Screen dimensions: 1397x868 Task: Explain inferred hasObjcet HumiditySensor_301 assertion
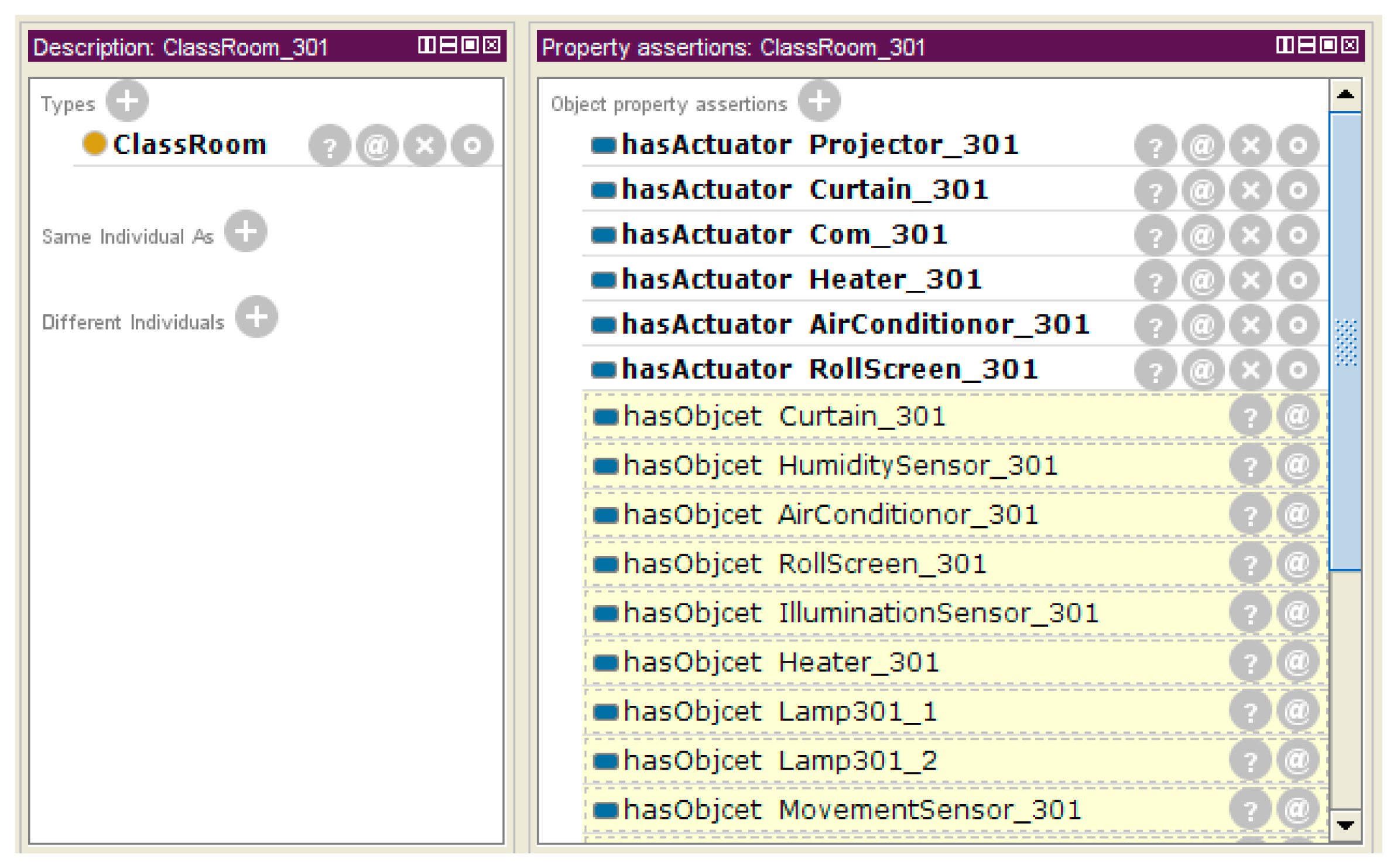click(1250, 466)
